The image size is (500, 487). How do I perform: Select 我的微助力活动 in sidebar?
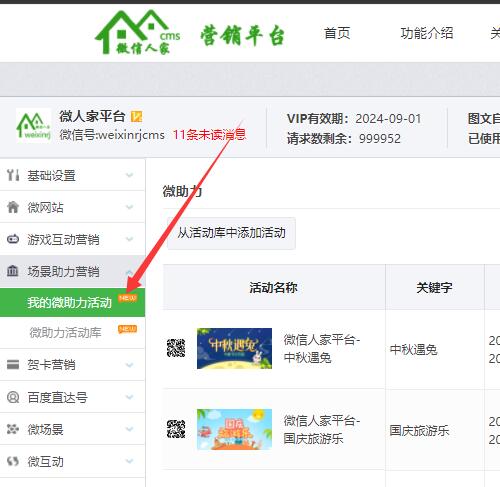click(72, 302)
